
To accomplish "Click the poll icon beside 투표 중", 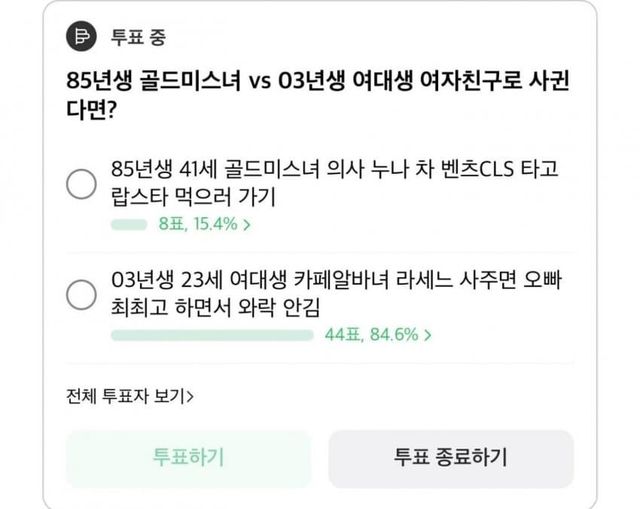I will [81, 38].
